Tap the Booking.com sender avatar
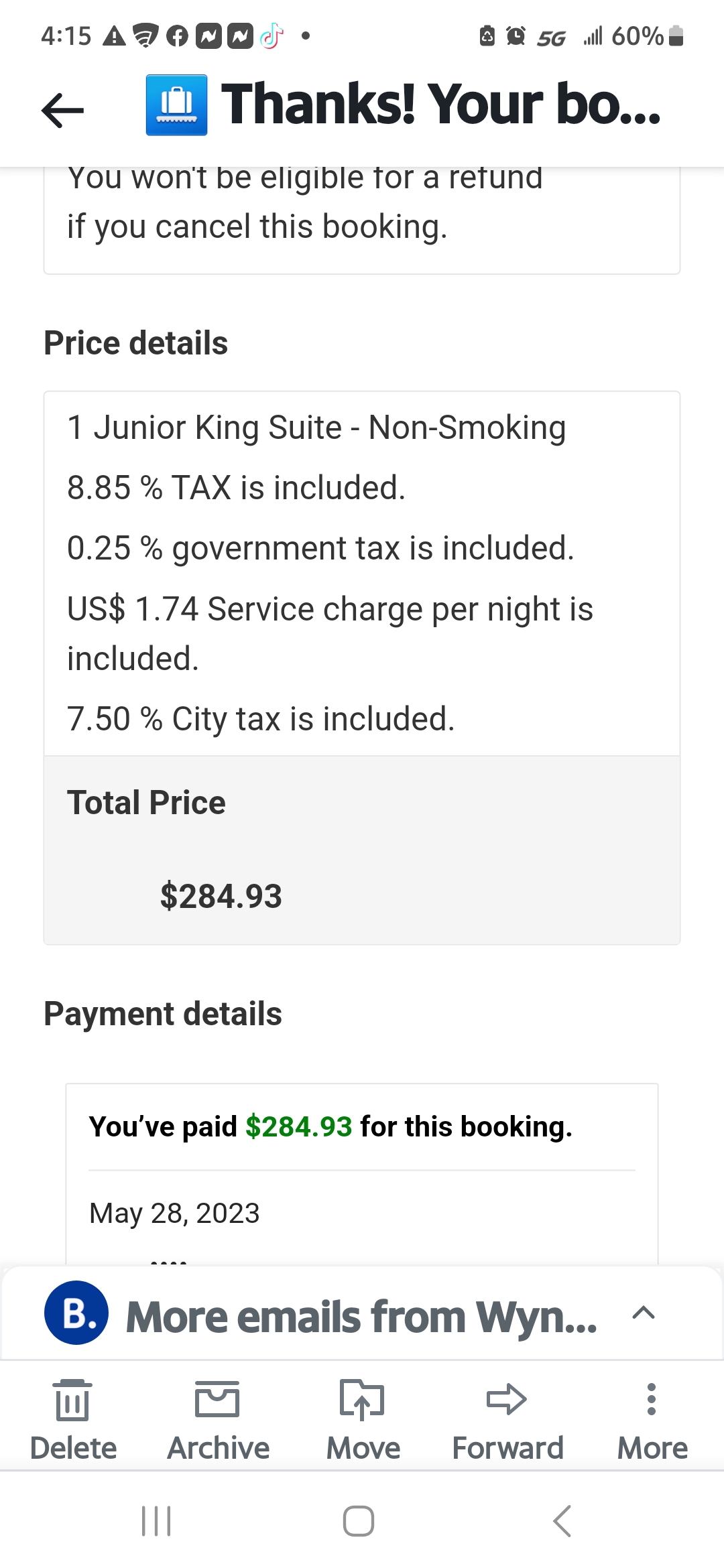This screenshot has width=724, height=1568. tap(76, 1313)
